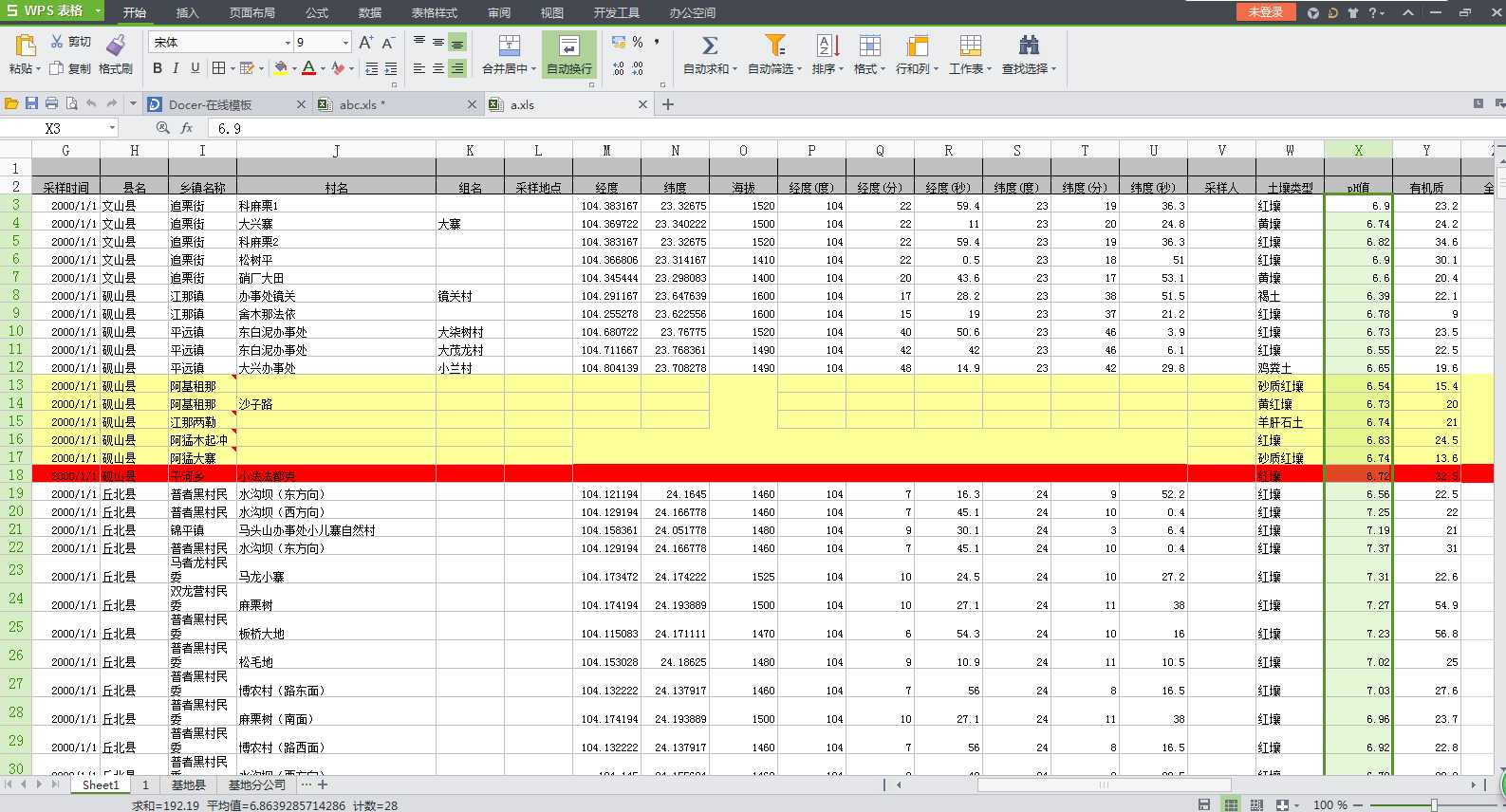Expand the Name Box dropdown arrow
The width and height of the screenshot is (1506, 812).
(x=112, y=128)
